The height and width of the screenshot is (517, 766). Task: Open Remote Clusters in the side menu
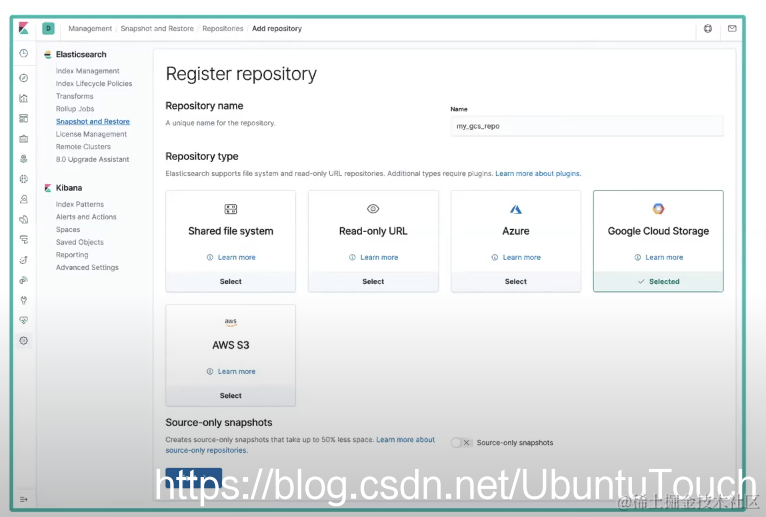83,147
